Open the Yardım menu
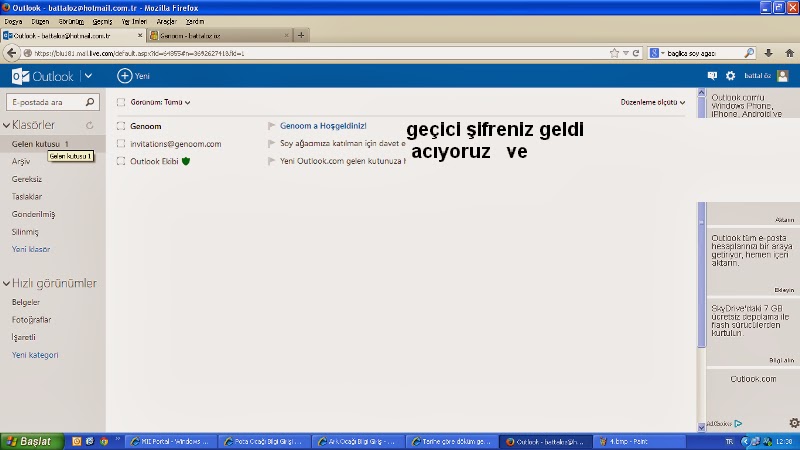800x450 pixels. [x=194, y=21]
